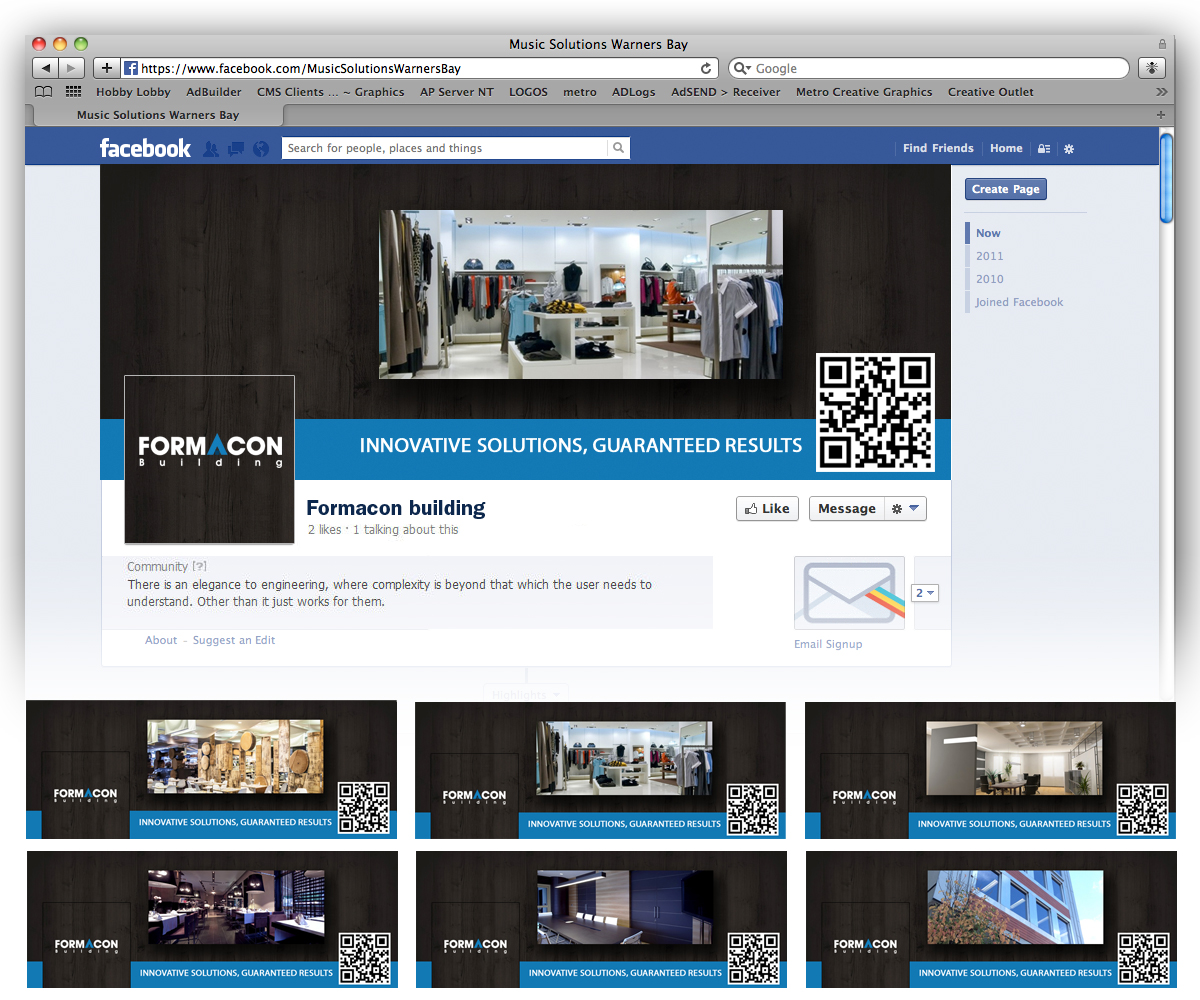
Task: Click the address bar URL field
Action: pyautogui.click(x=419, y=69)
